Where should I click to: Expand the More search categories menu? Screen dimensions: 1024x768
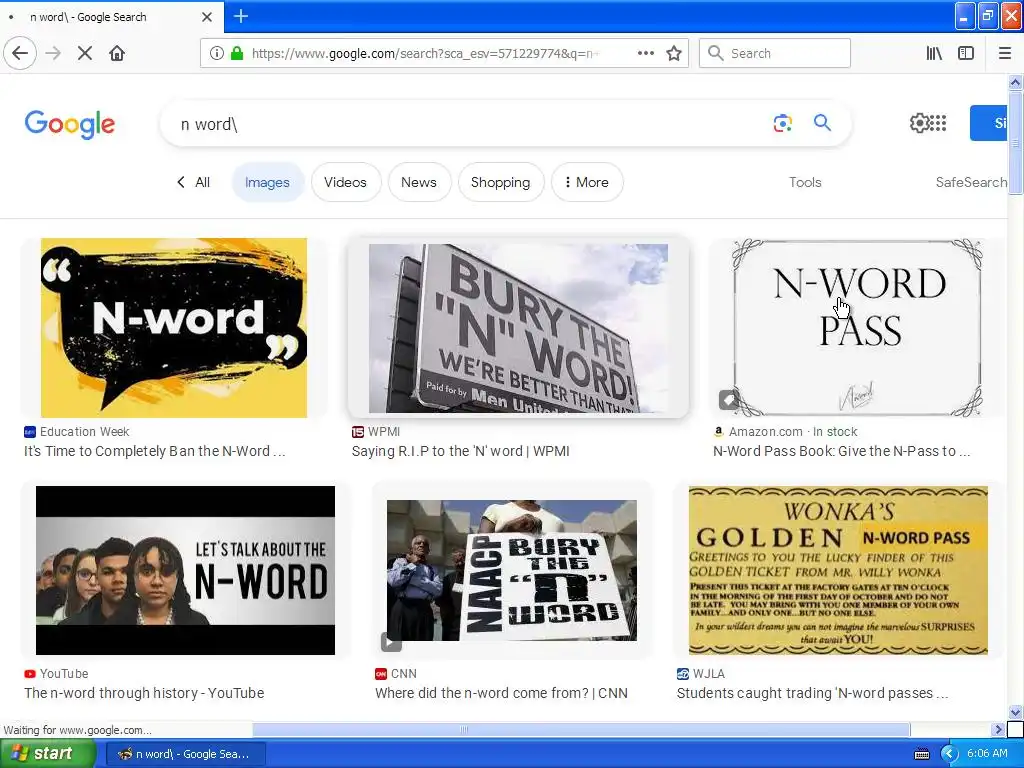[586, 182]
